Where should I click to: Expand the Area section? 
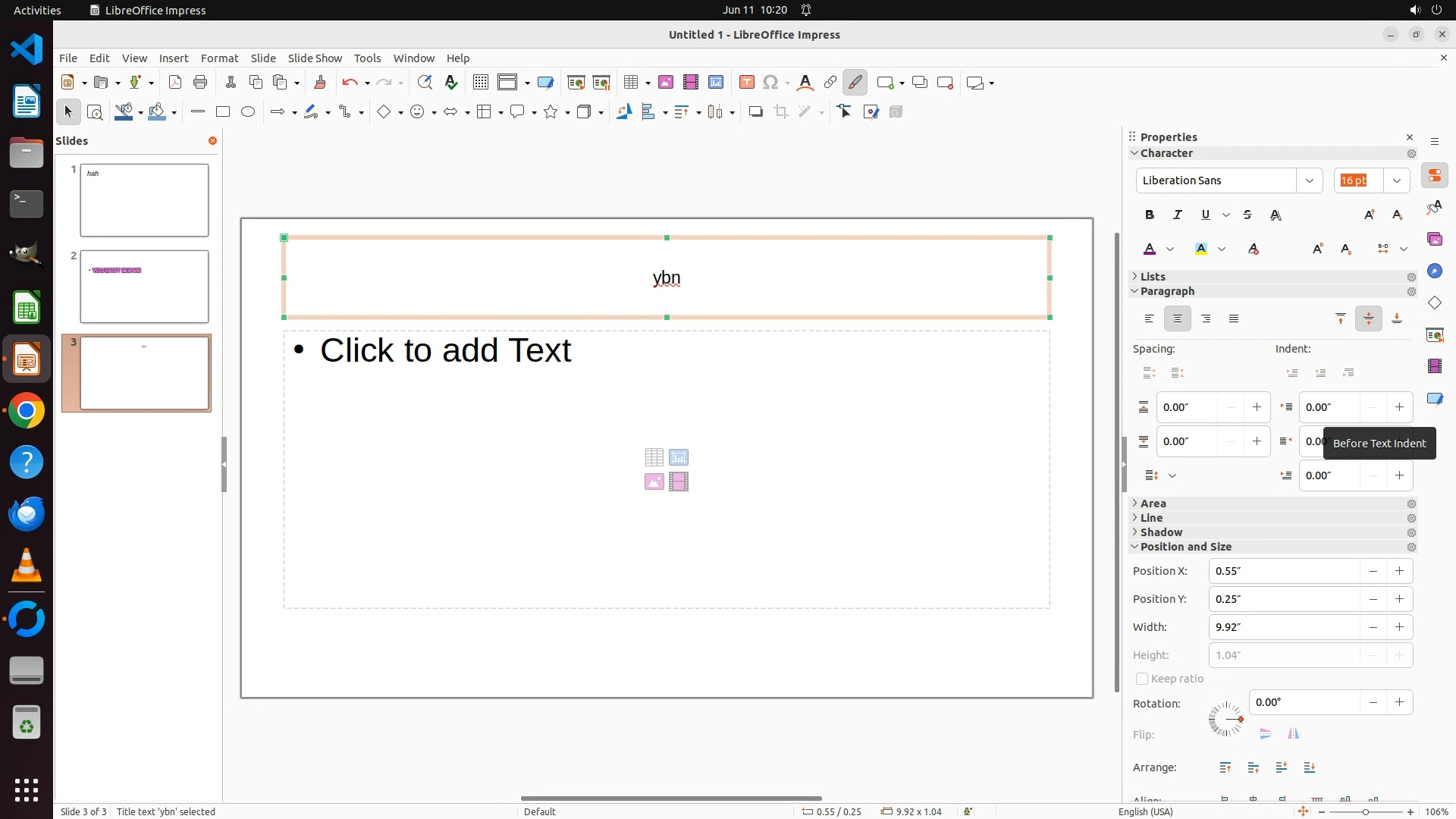[x=1153, y=504]
